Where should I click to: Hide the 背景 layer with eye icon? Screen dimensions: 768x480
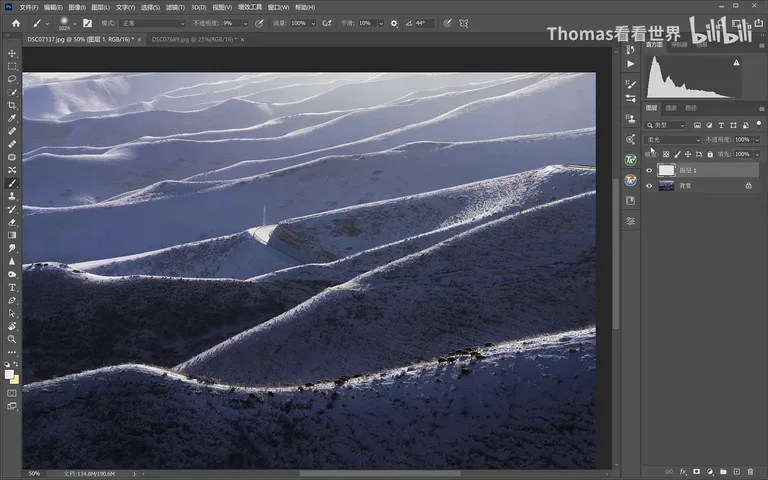(x=649, y=186)
